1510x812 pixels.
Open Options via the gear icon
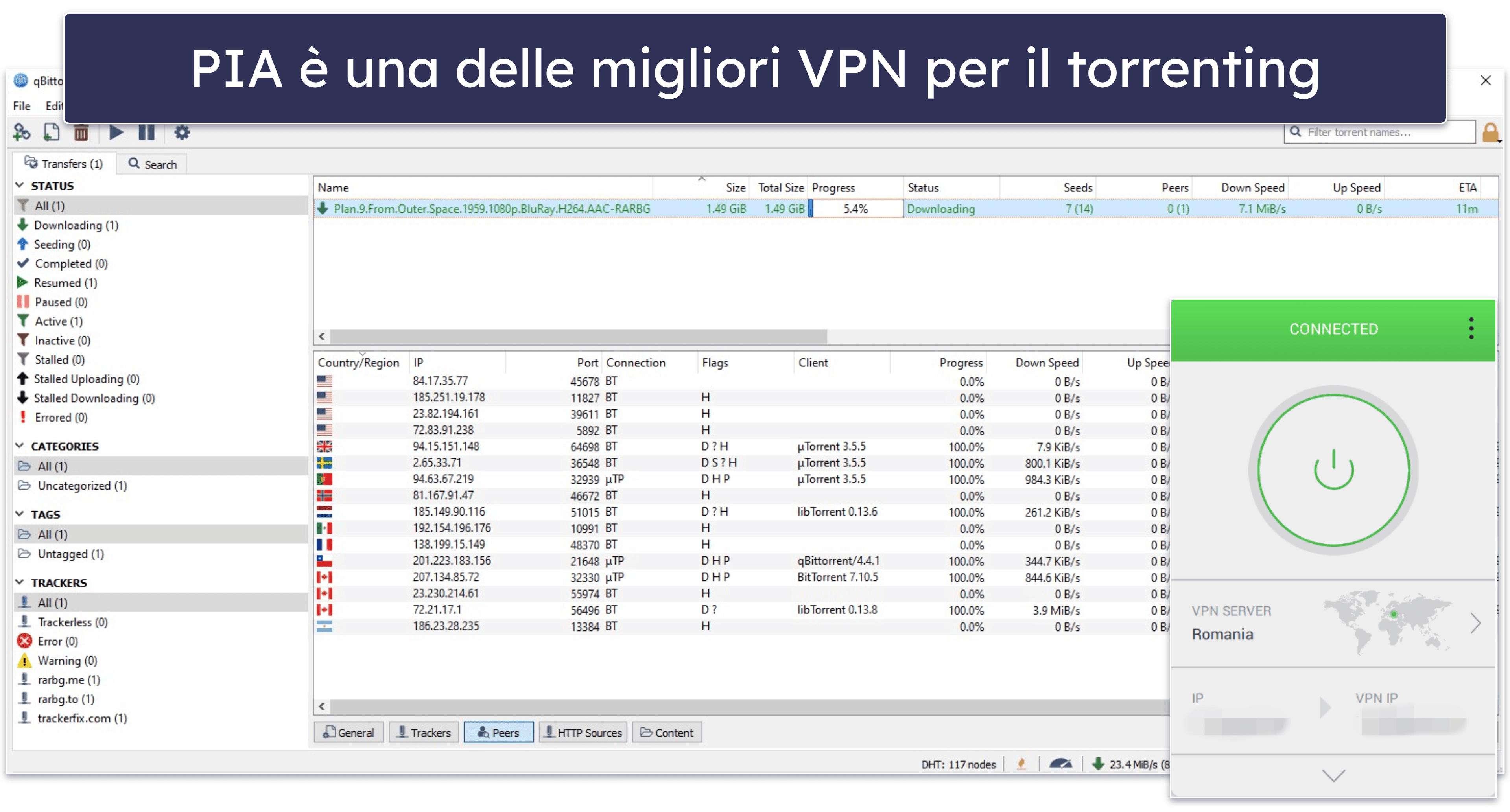182,133
